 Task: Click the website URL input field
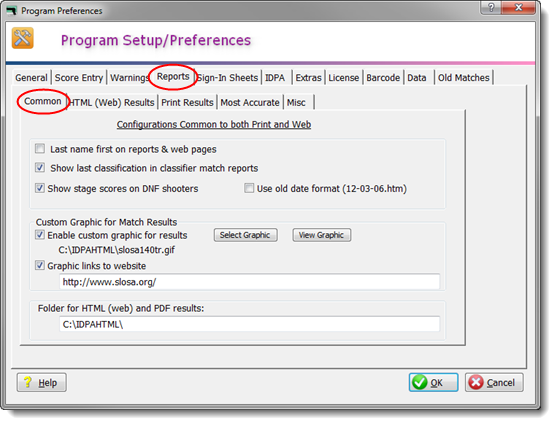click(250, 282)
